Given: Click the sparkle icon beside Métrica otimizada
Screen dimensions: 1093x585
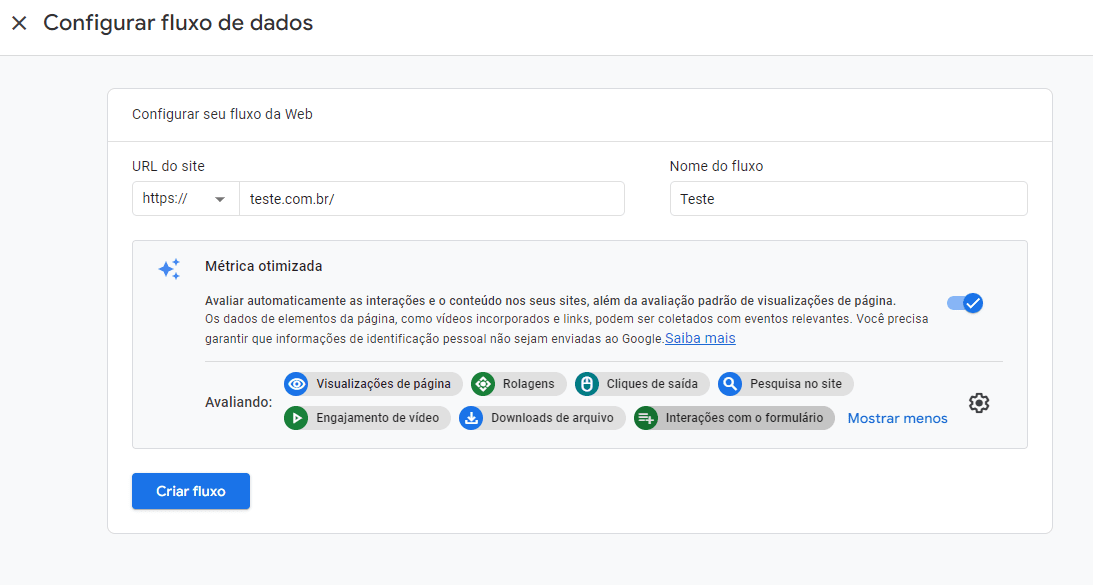Looking at the screenshot, I should (169, 267).
